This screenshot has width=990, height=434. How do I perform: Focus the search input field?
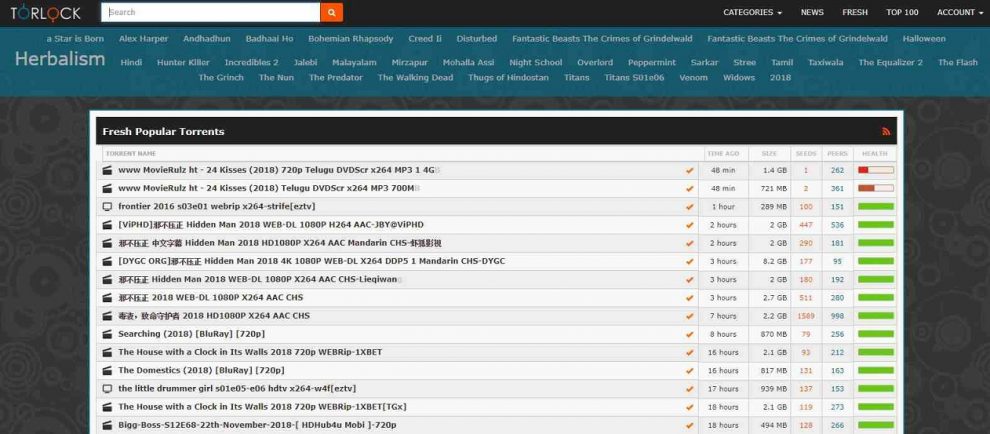tap(210, 12)
